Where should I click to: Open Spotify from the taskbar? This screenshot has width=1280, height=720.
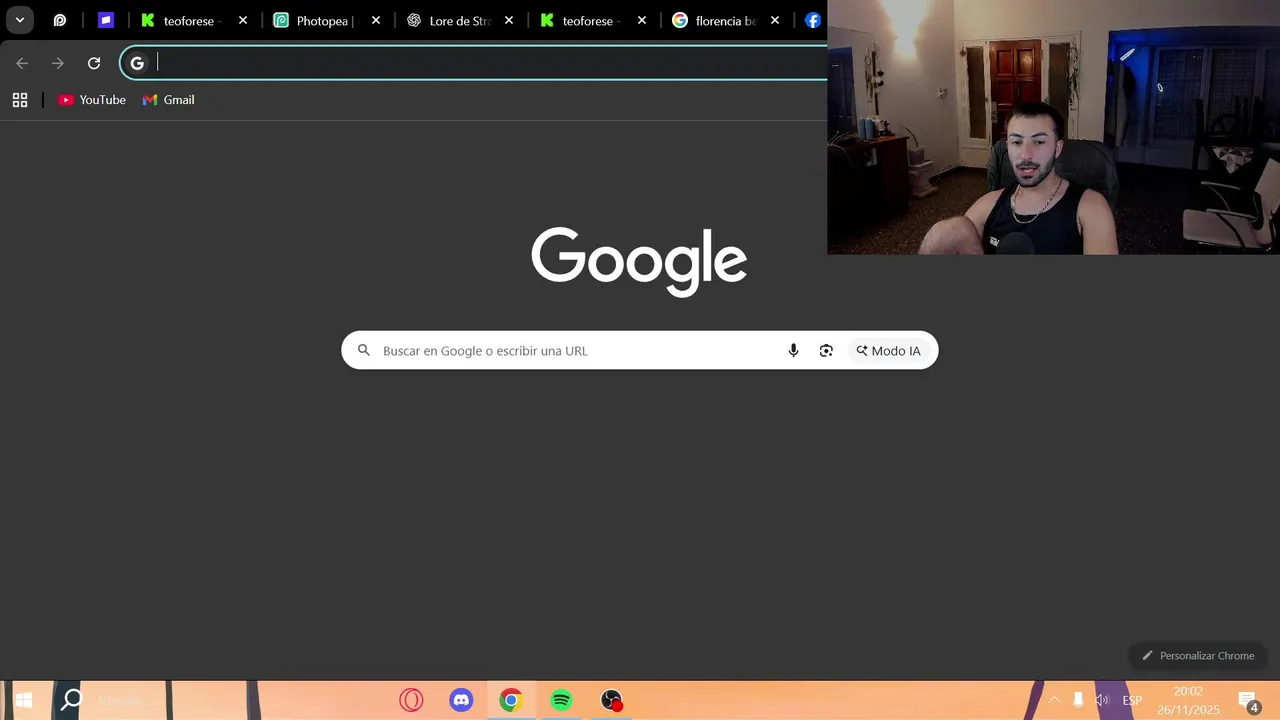(561, 700)
